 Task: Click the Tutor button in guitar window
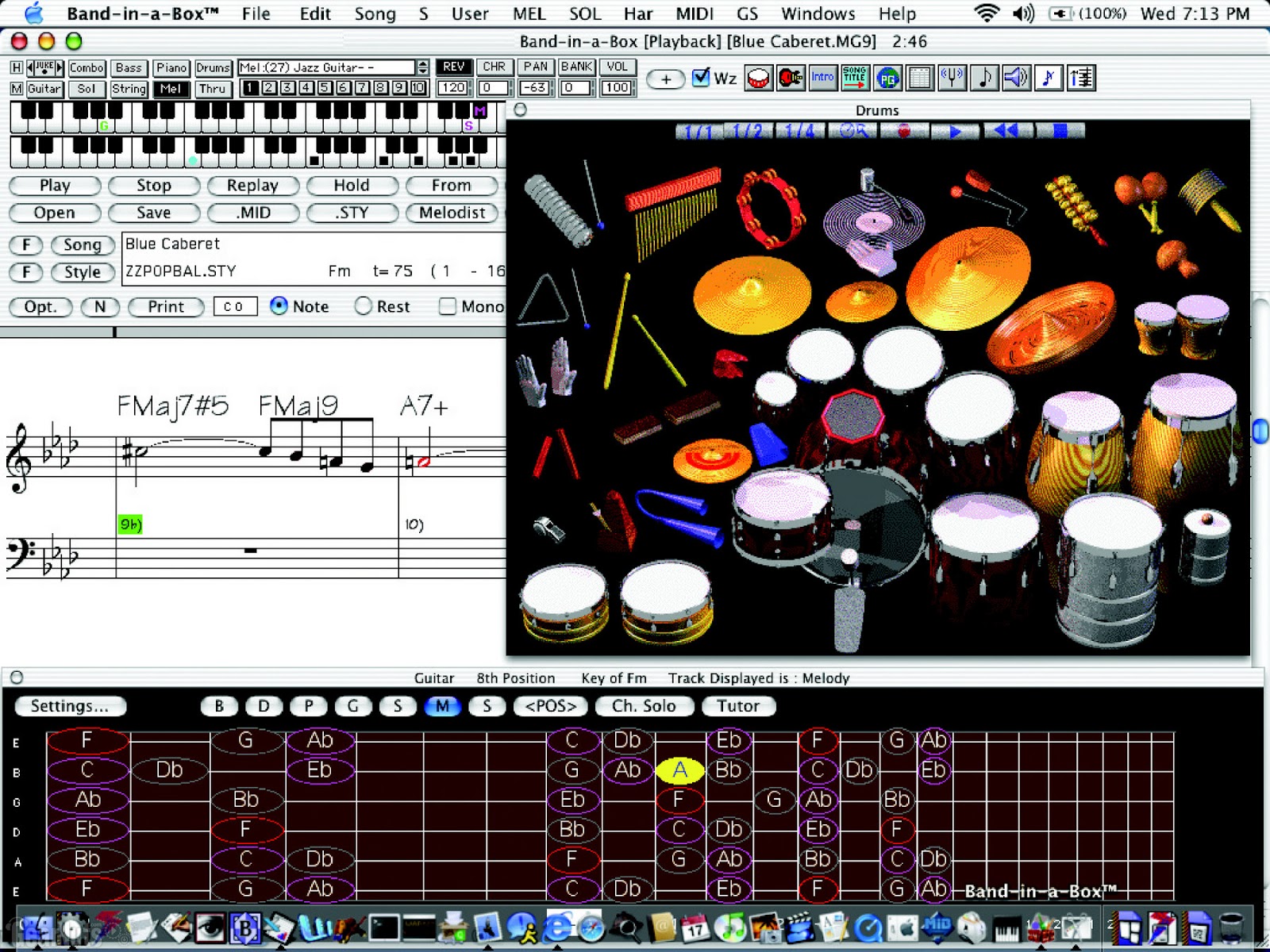point(738,706)
